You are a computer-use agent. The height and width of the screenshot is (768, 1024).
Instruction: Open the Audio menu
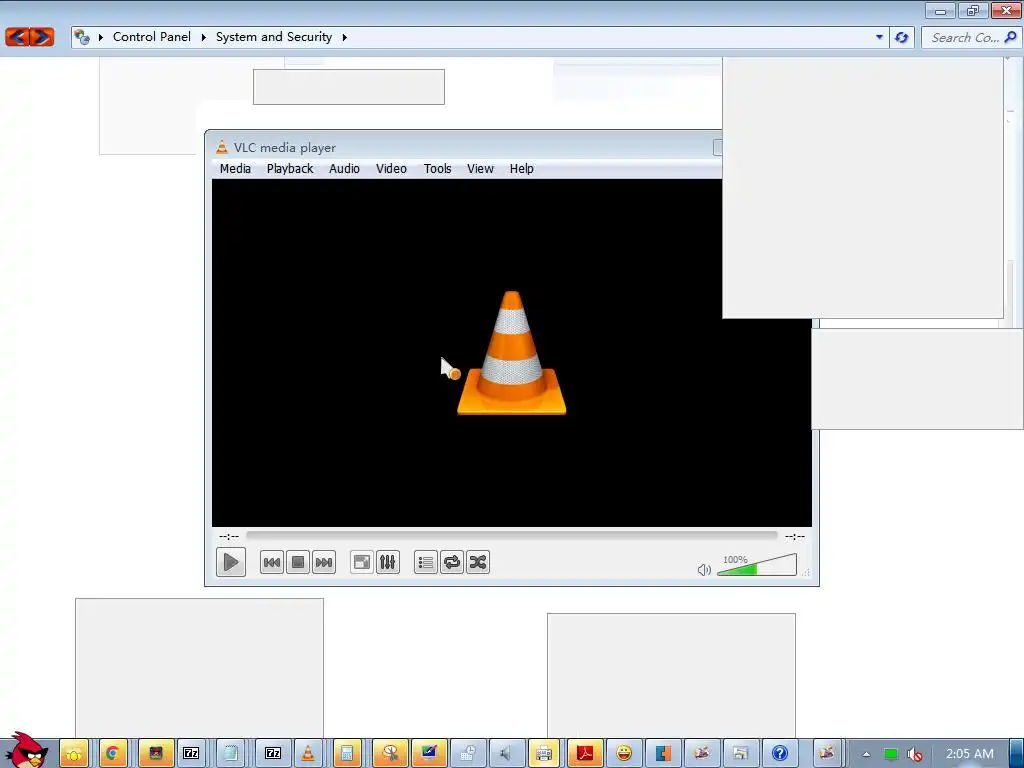344,168
